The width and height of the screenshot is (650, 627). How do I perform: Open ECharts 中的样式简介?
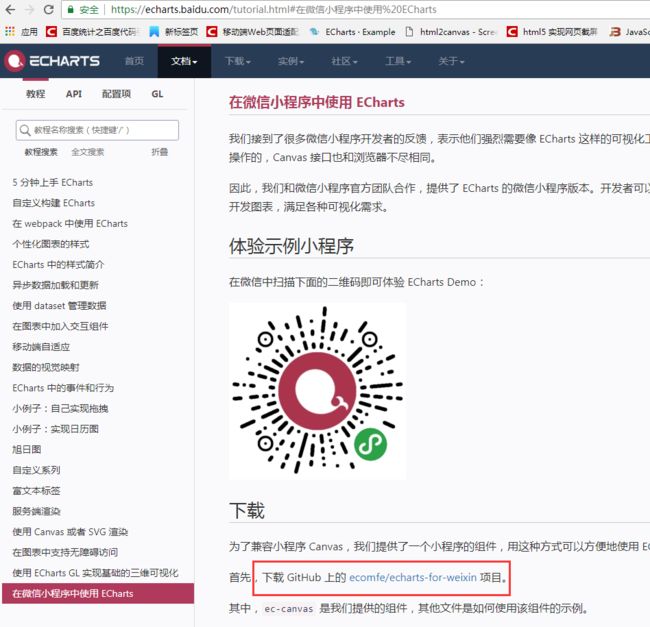58,265
